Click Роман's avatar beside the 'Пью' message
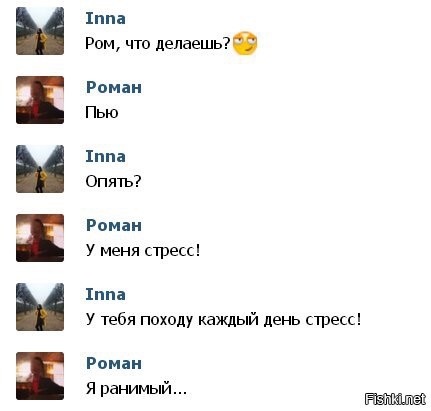This screenshot has height=411, width=431. [40, 100]
